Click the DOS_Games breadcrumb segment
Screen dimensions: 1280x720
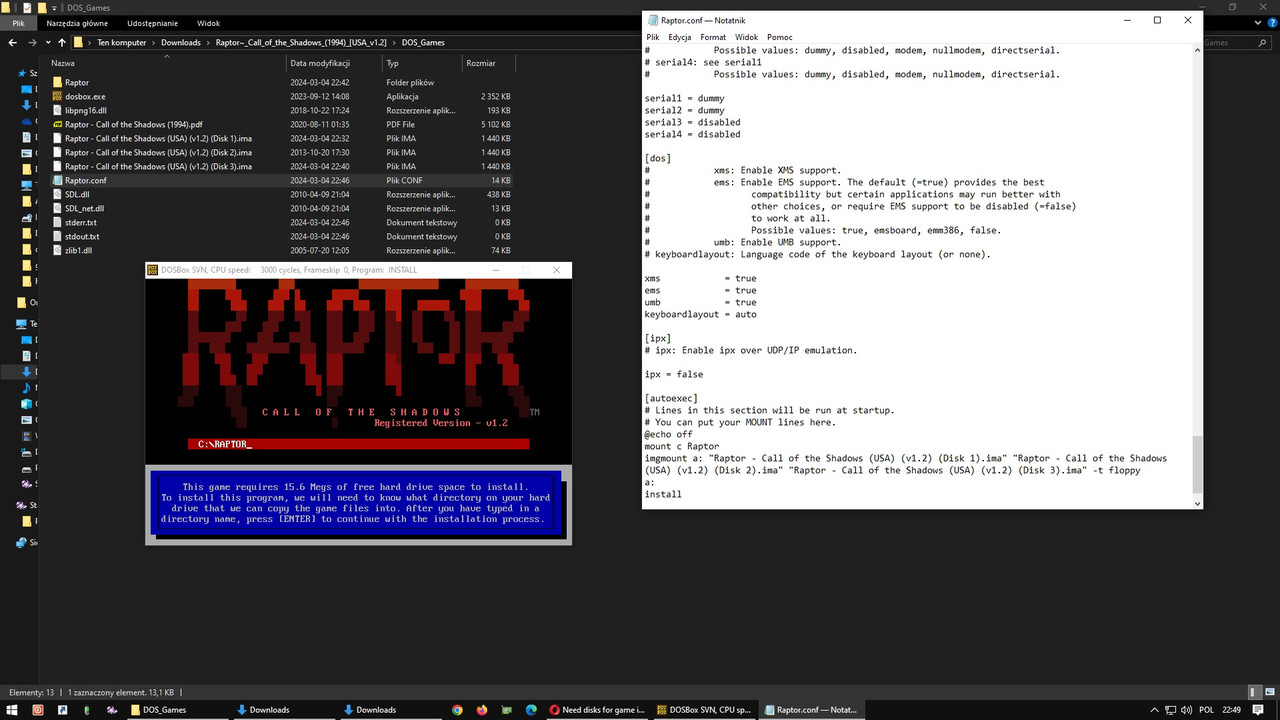[x=423, y=43]
